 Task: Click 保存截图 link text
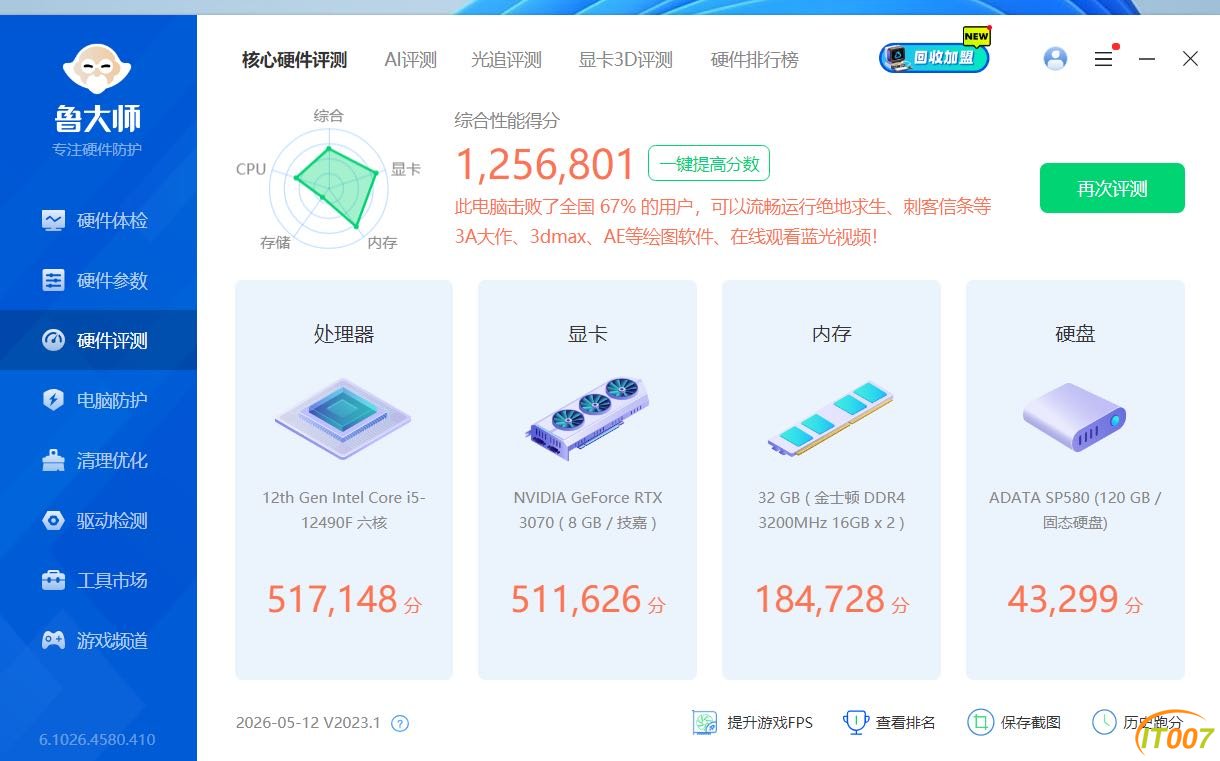tap(1031, 722)
